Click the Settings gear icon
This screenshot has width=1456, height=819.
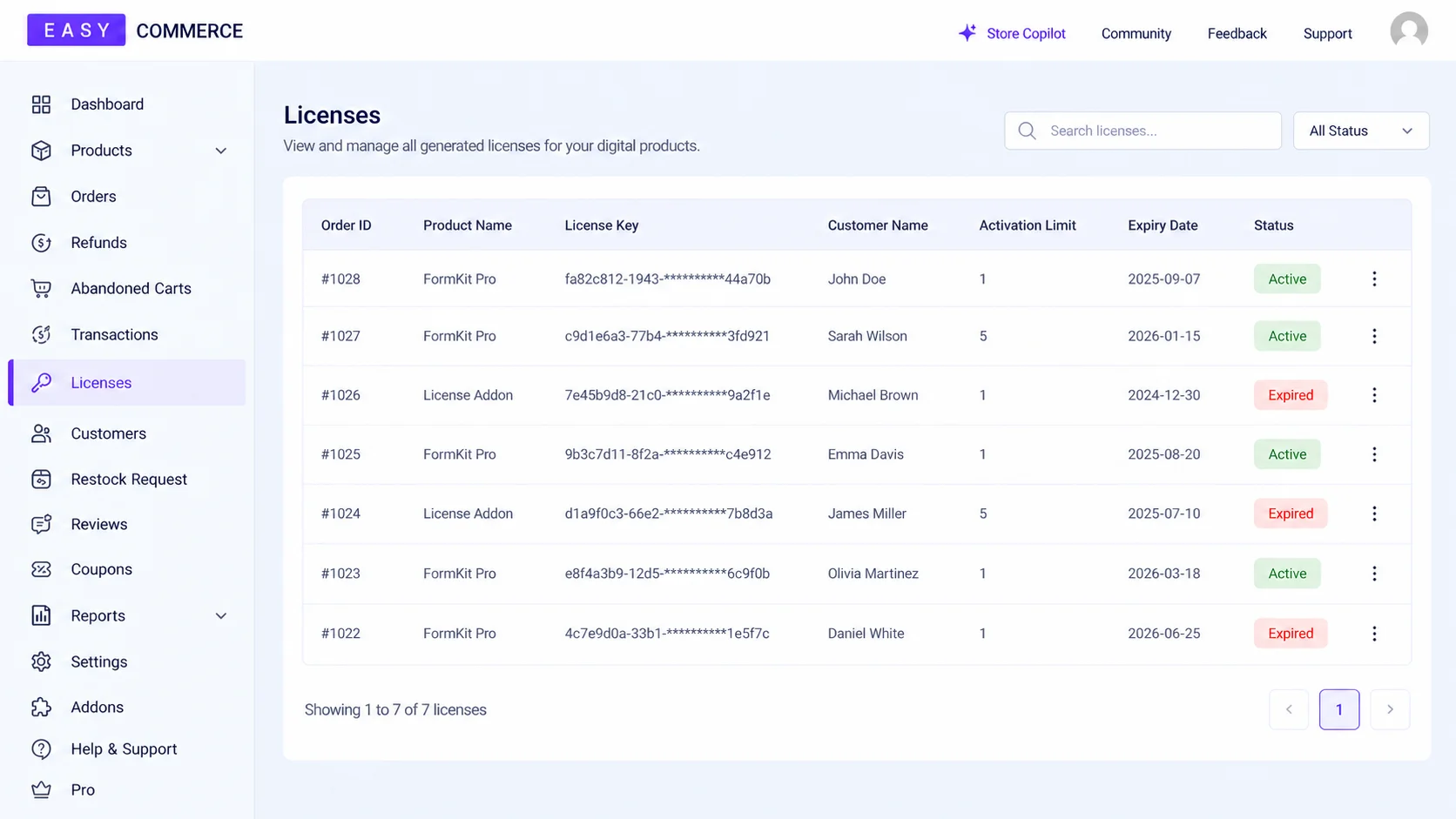(x=41, y=661)
